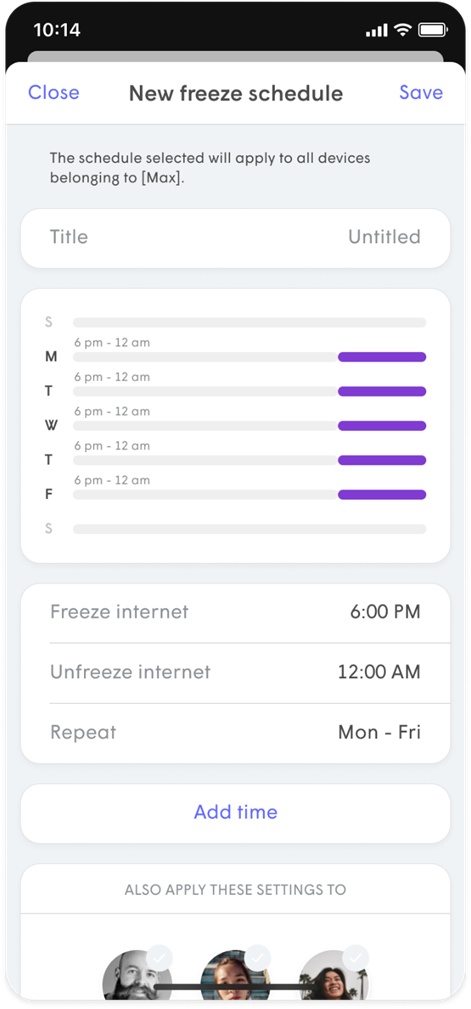Screen dimensions: 471x1009
Task: Tap the cellular signal bars icon
Action: 376,30
